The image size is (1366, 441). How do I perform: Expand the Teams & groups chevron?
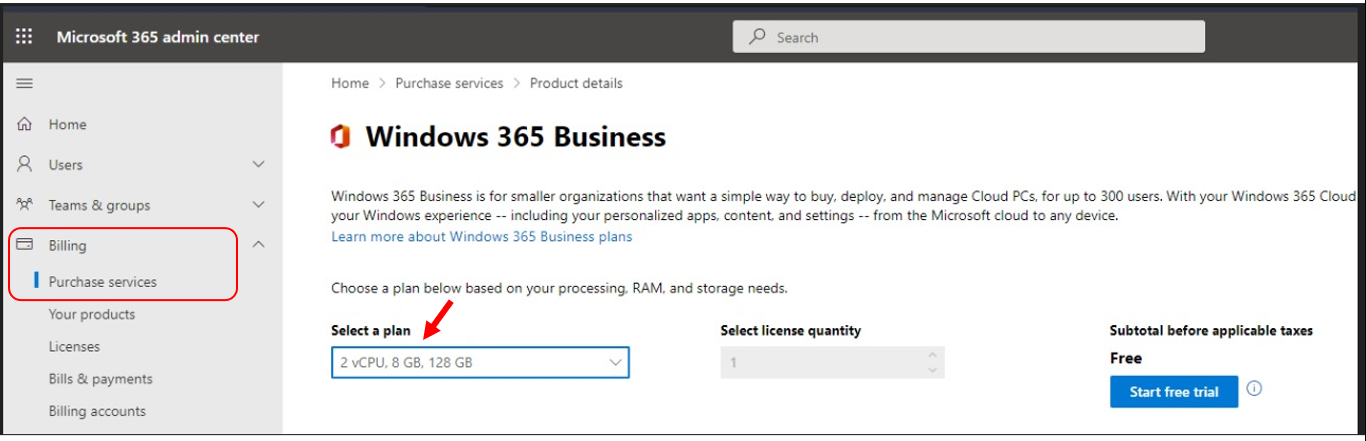pos(258,205)
